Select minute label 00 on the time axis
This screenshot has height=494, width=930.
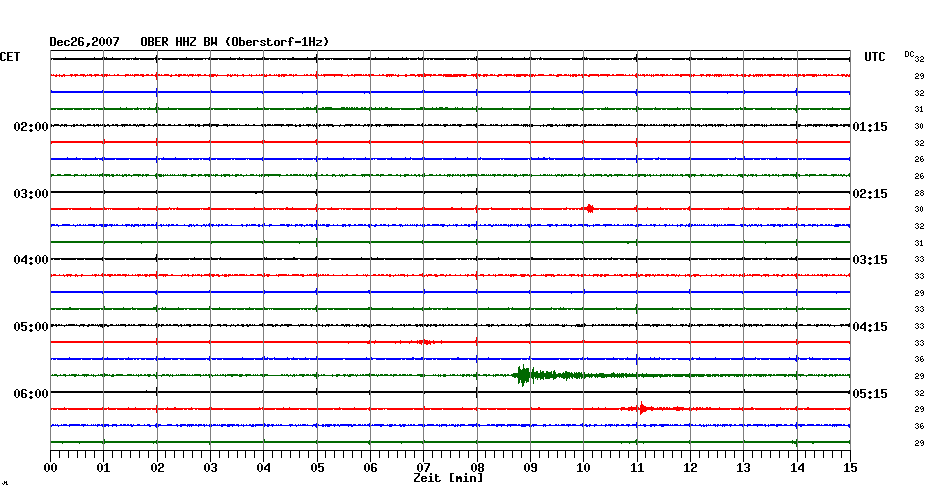[50, 468]
